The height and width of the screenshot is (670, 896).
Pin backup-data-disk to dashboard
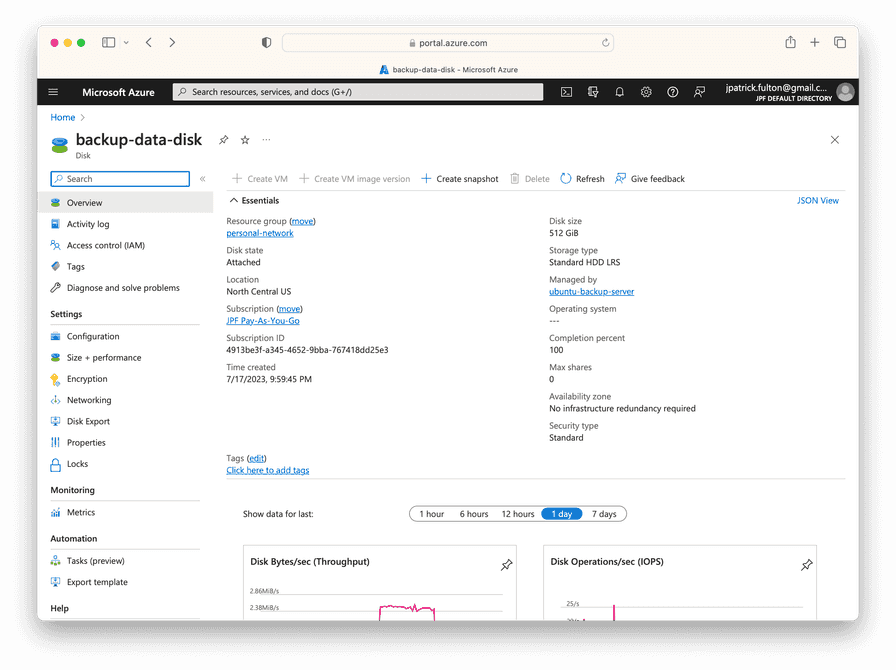tap(223, 140)
